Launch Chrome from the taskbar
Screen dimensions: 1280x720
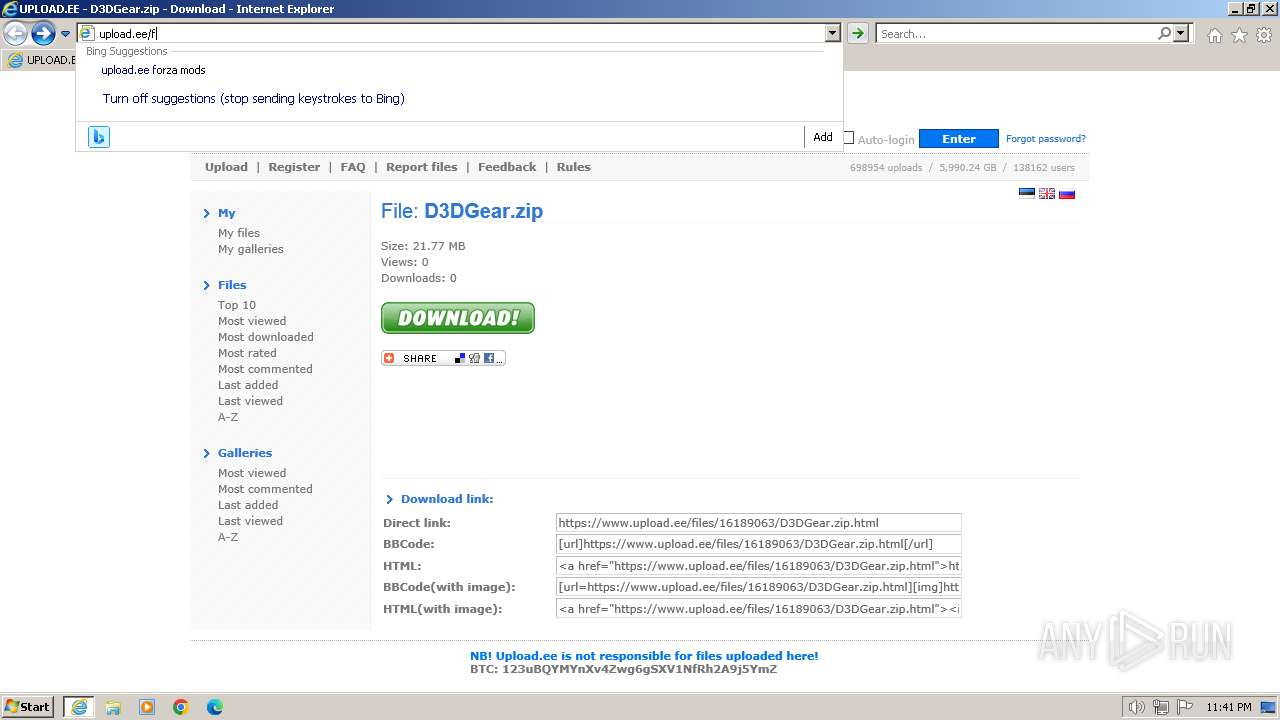(181, 707)
